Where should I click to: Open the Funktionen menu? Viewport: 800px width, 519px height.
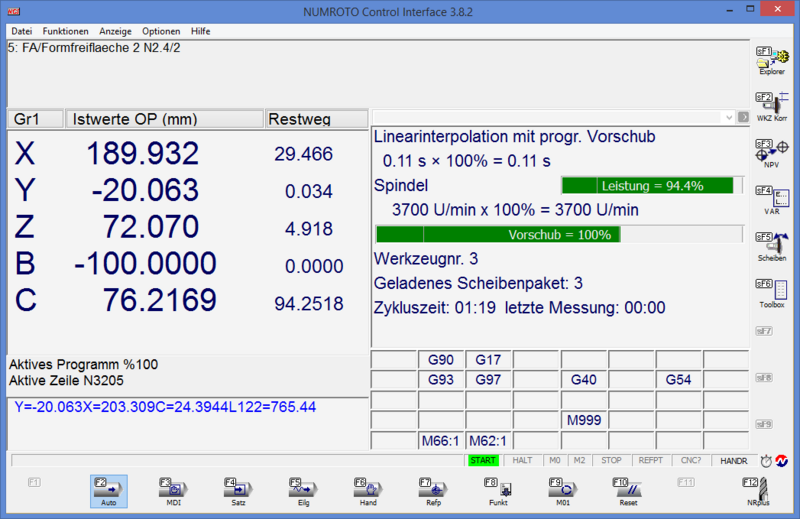[65, 31]
